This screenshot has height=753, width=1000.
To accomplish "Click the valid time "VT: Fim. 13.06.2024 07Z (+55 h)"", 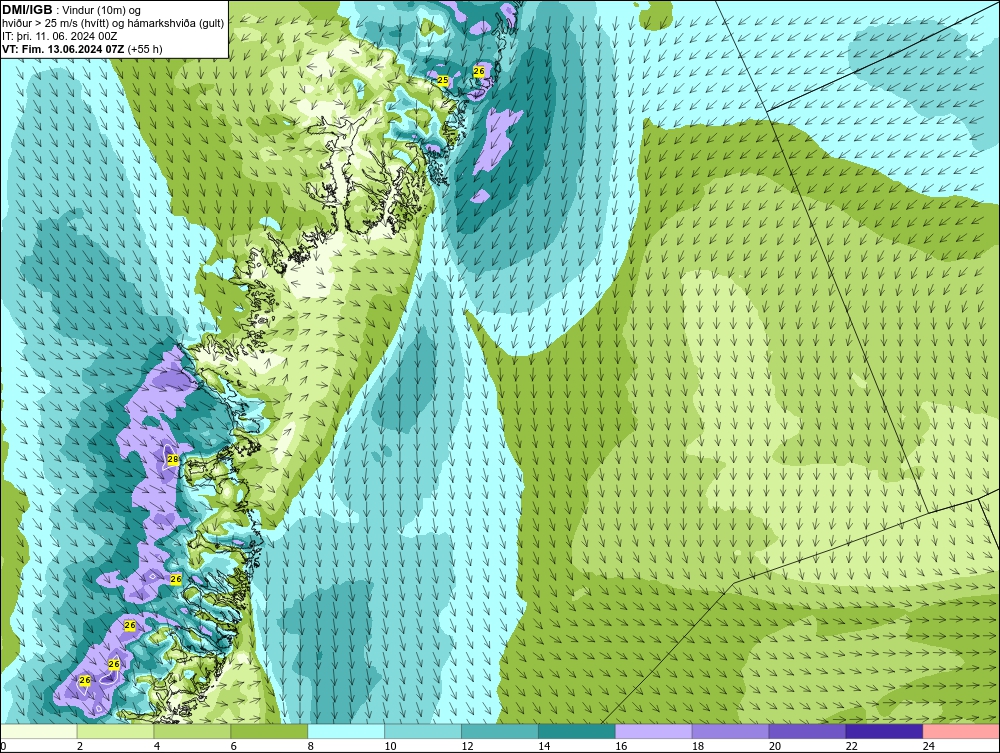I will pos(82,49).
